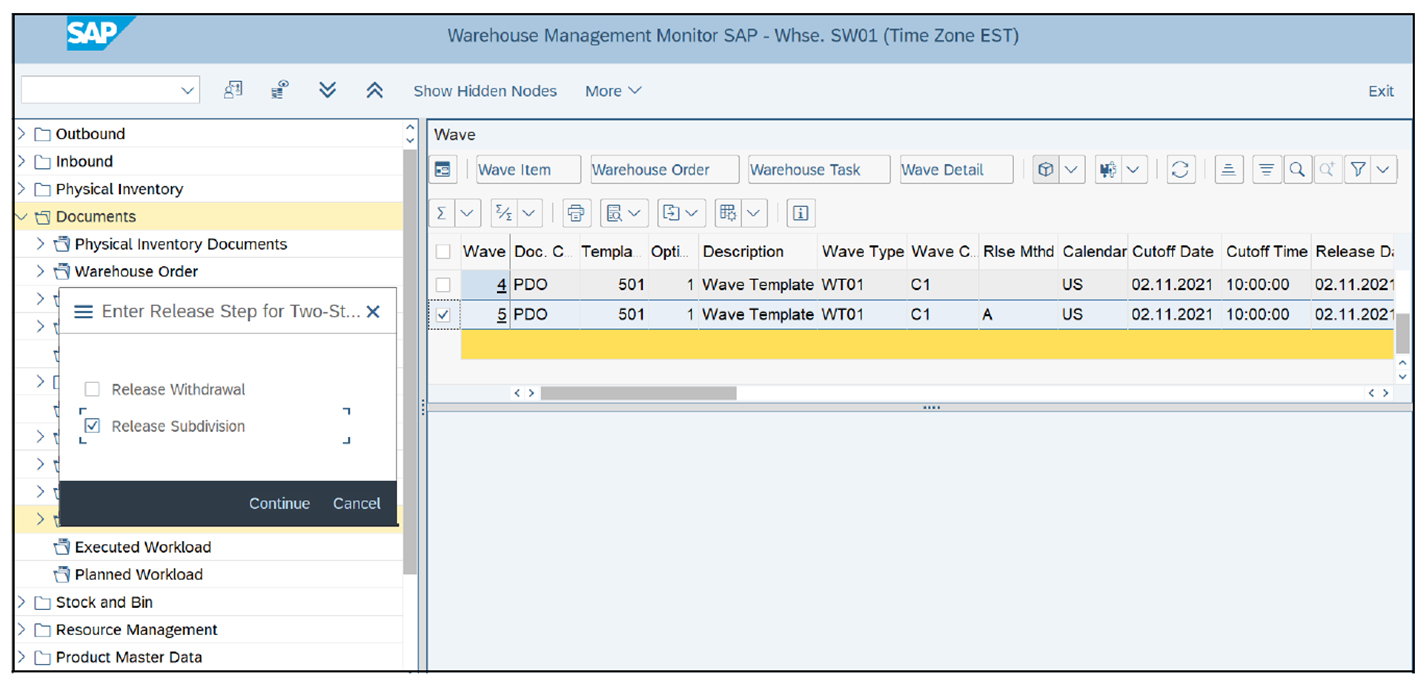Click Show Hidden Nodes
Viewport: 1426px width, 684px height.
pos(485,90)
